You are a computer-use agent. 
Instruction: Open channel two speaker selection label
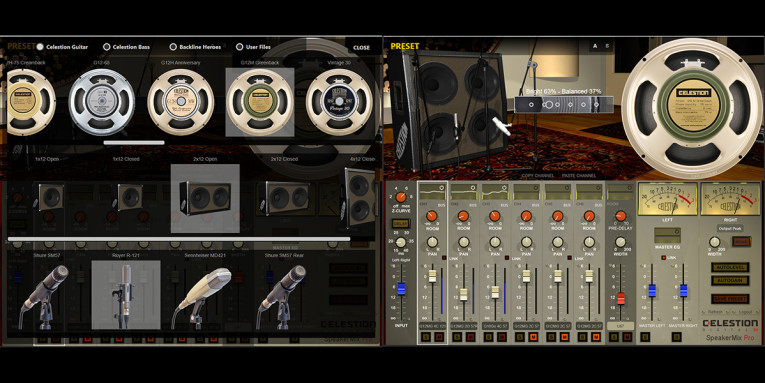[x=463, y=325]
